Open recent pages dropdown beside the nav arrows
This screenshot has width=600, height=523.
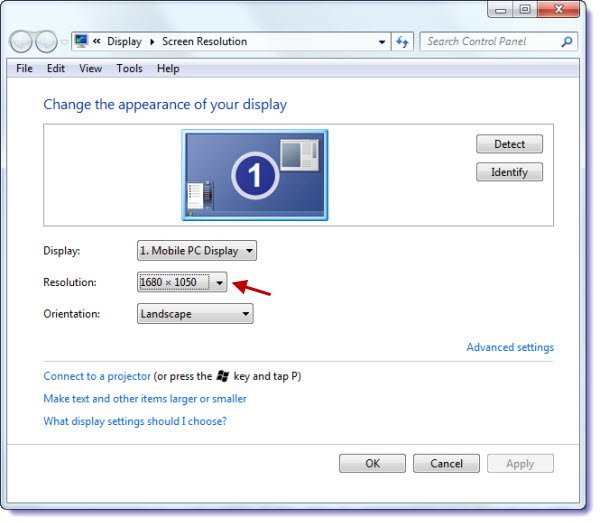[64, 42]
